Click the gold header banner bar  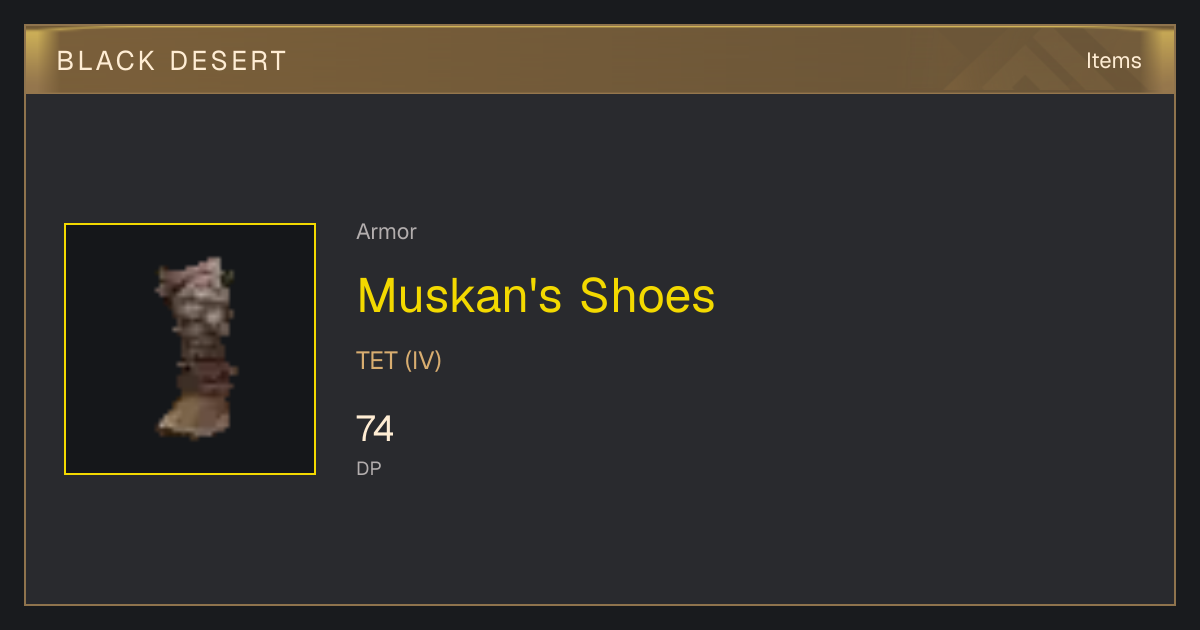point(600,60)
